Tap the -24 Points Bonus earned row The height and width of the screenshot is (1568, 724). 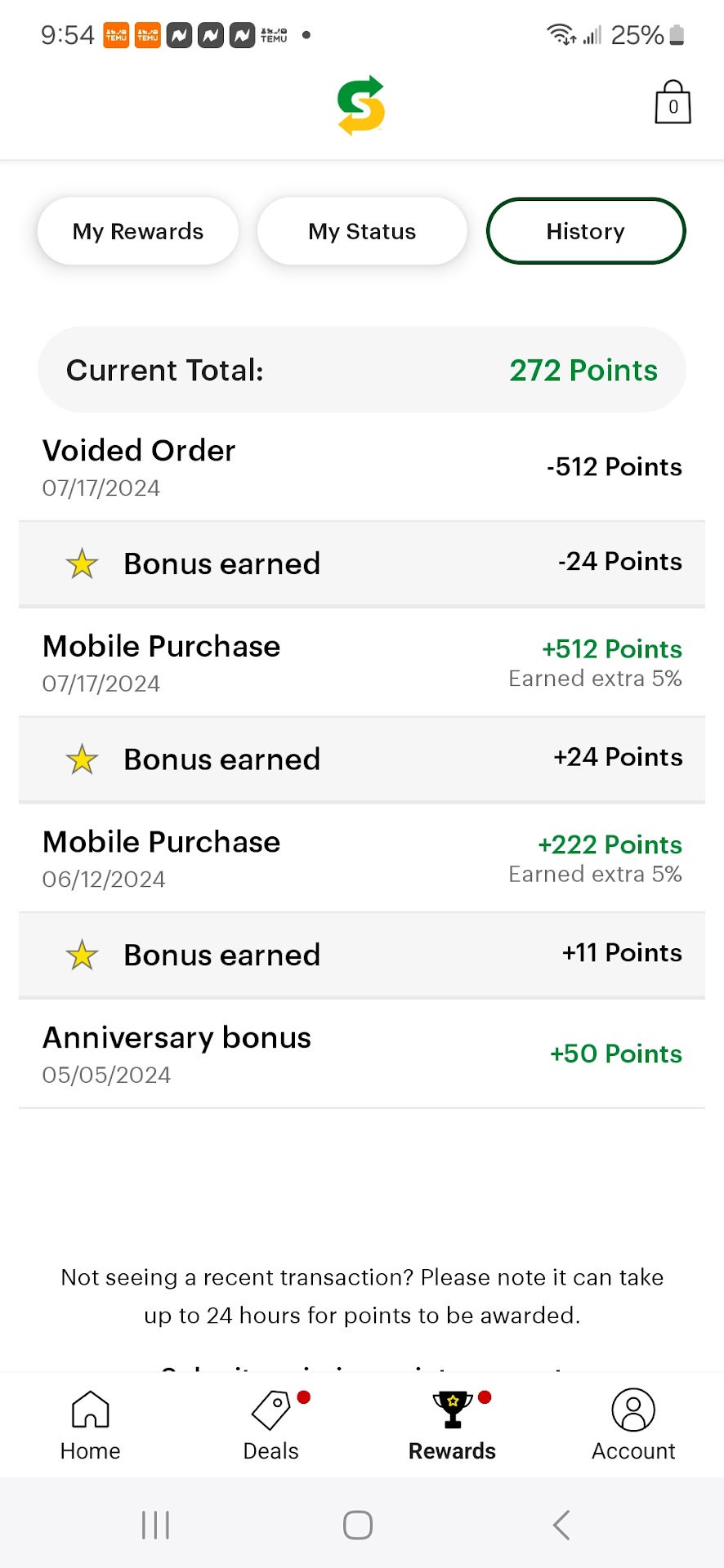pyautogui.click(x=361, y=563)
